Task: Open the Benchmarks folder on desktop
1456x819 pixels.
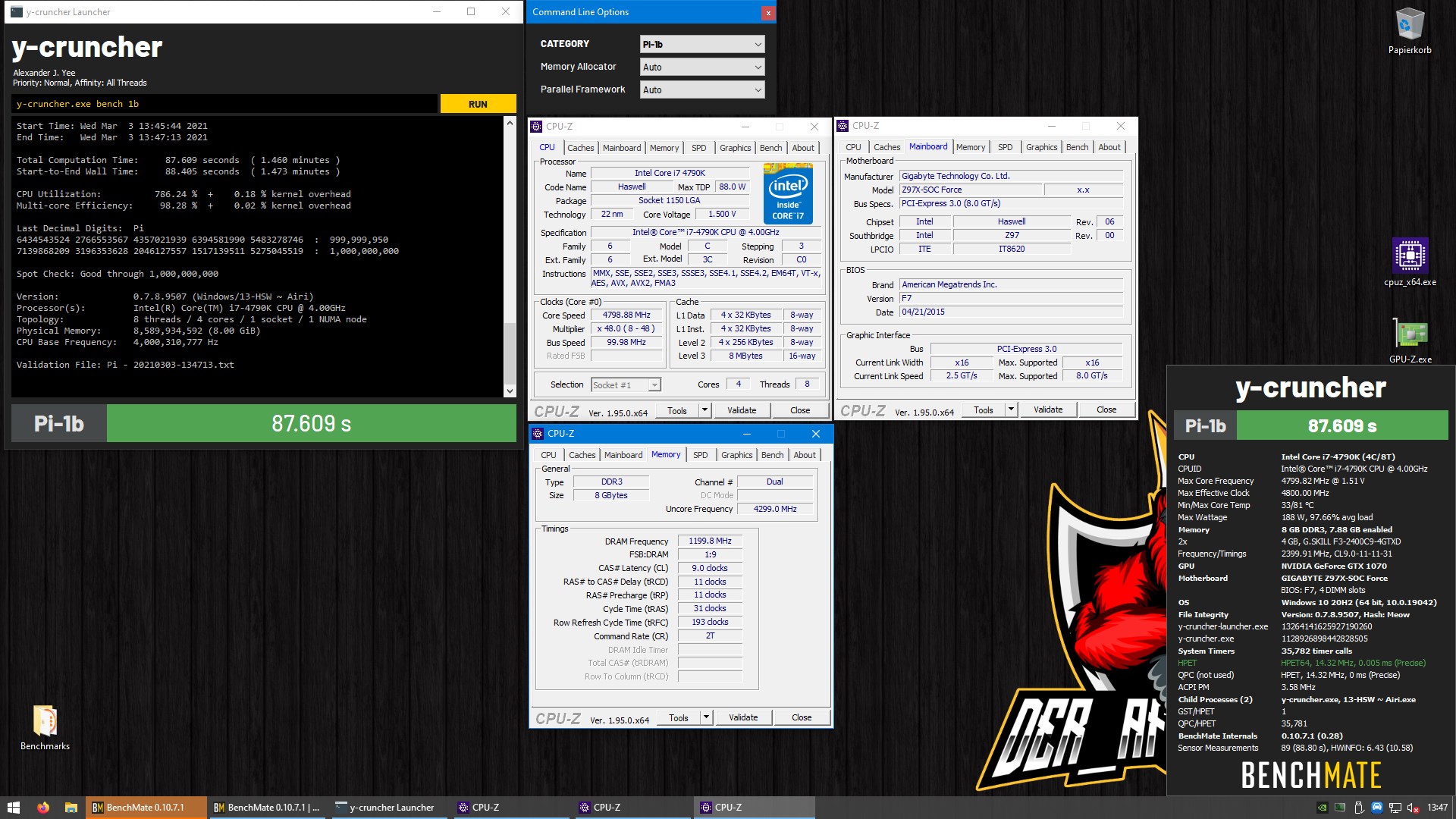Action: [45, 727]
